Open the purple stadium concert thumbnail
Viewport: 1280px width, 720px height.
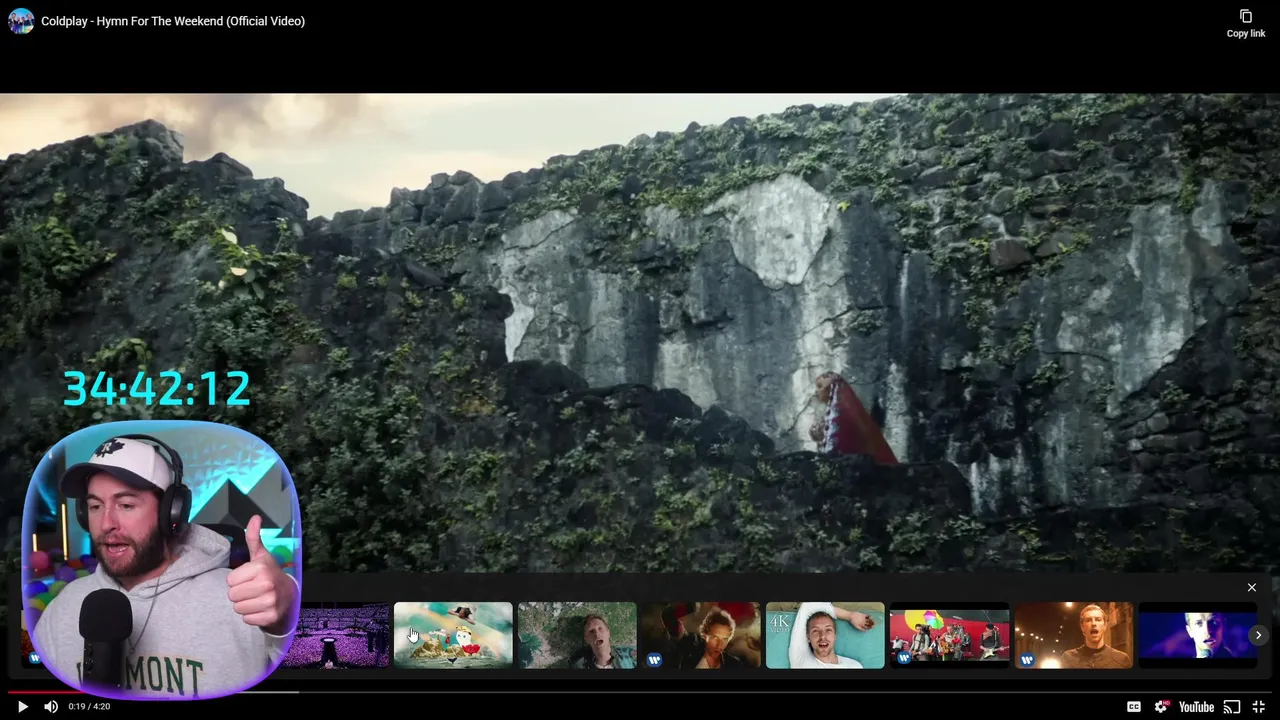point(336,635)
